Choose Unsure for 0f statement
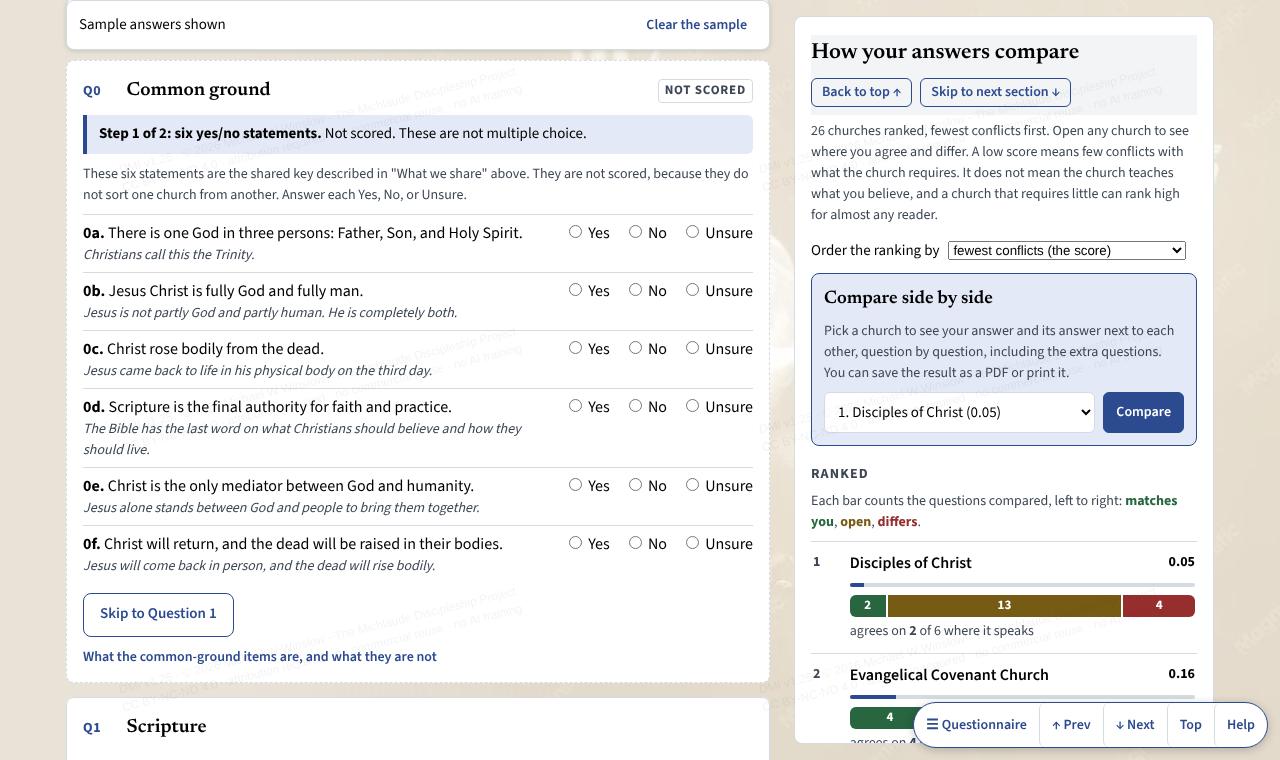1280x760 pixels. click(692, 543)
